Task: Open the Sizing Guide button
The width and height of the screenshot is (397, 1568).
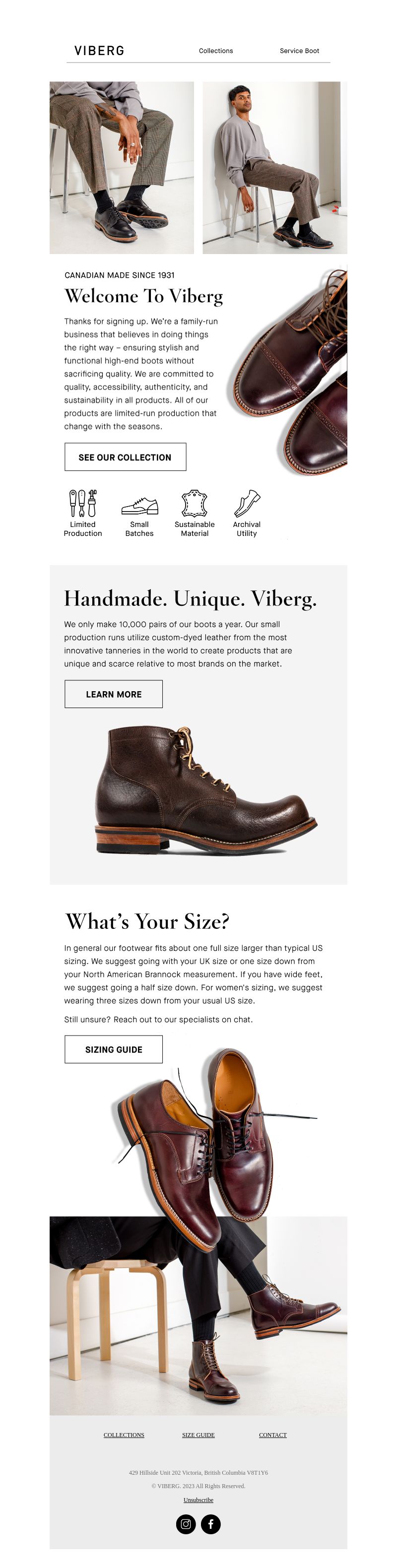Action: tap(114, 1049)
